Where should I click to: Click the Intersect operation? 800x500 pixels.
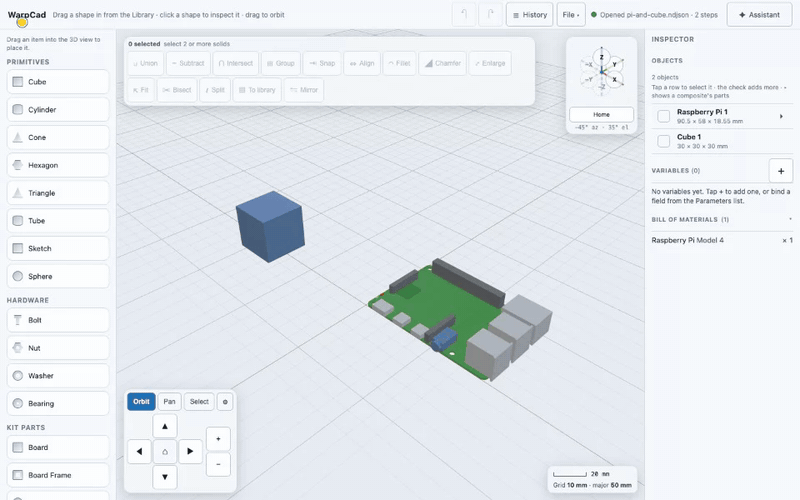[x=236, y=63]
